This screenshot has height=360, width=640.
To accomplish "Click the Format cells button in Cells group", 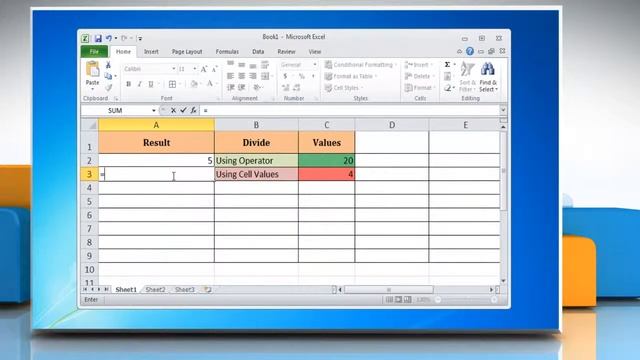I will coord(419,88).
